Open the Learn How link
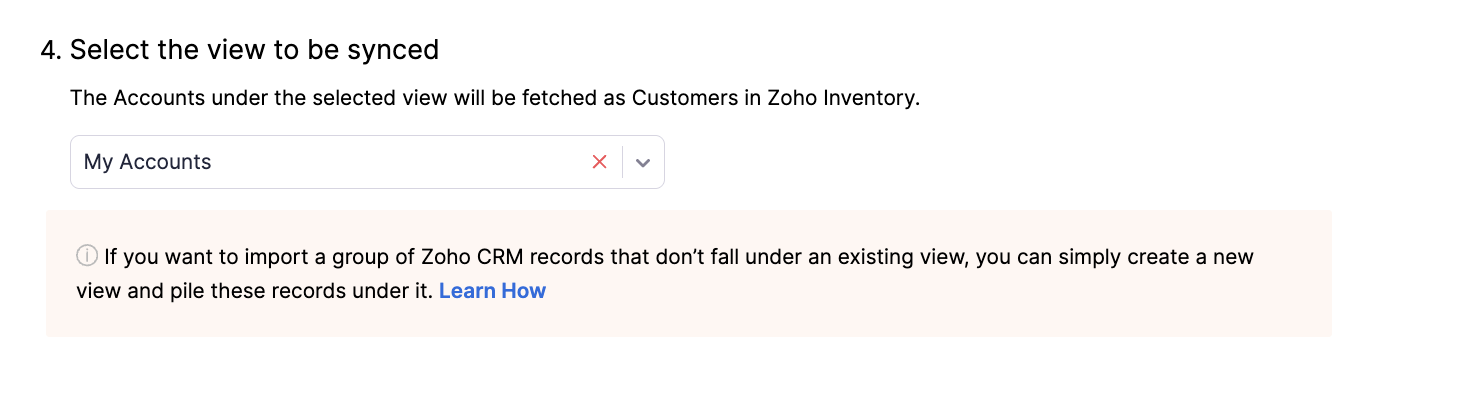This screenshot has width=1458, height=402. [x=492, y=291]
